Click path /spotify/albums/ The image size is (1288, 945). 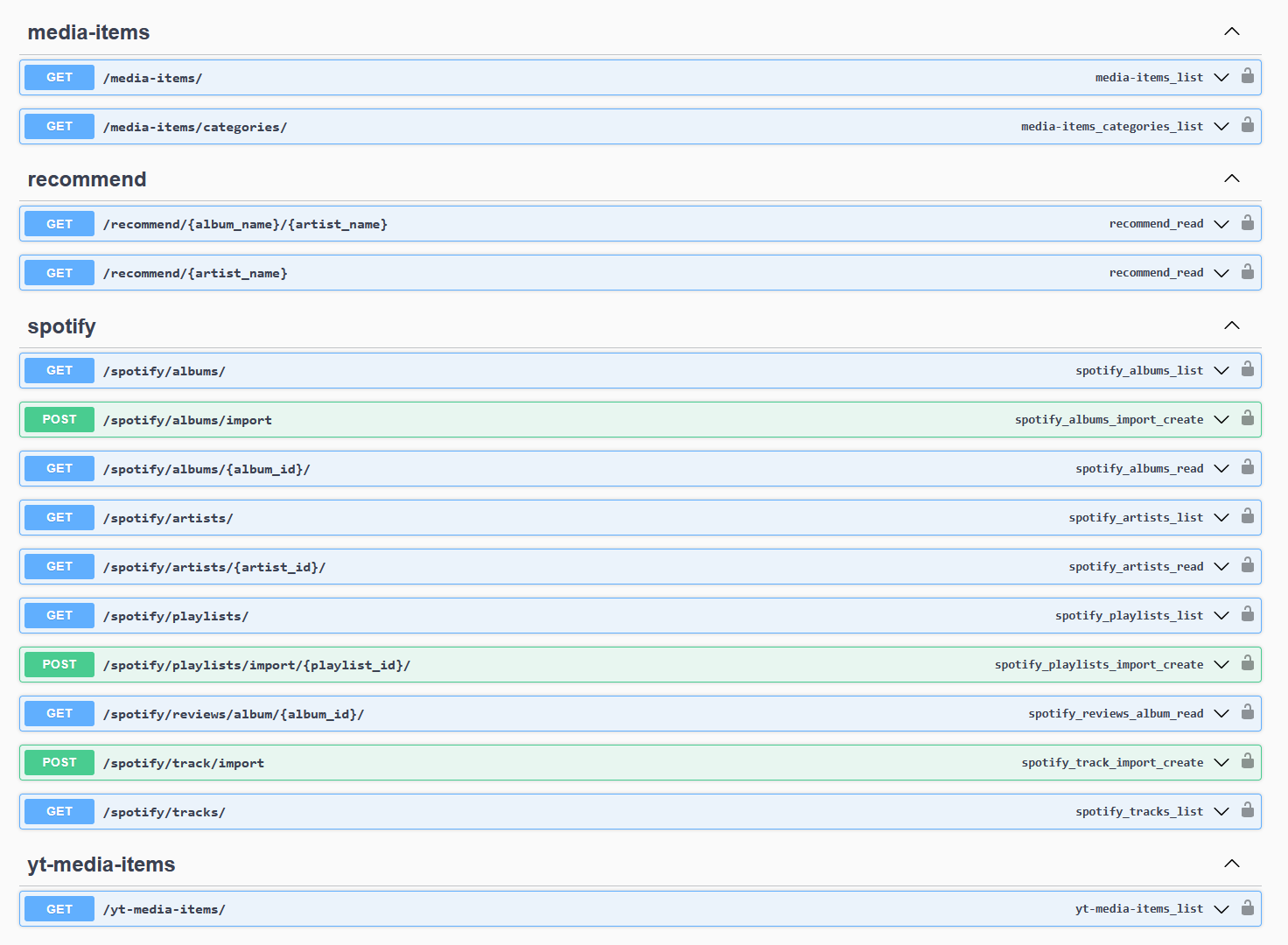tap(164, 371)
